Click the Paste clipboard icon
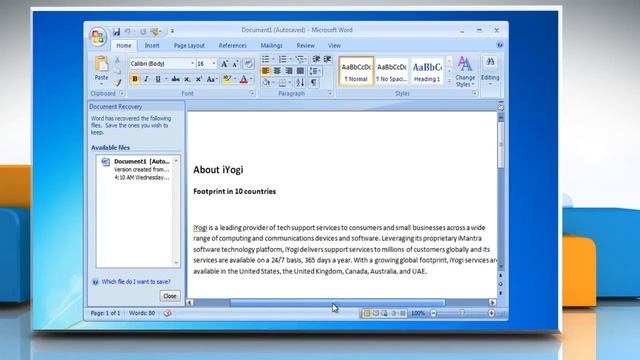Screen dimensions: 640x360 (x=101, y=64)
